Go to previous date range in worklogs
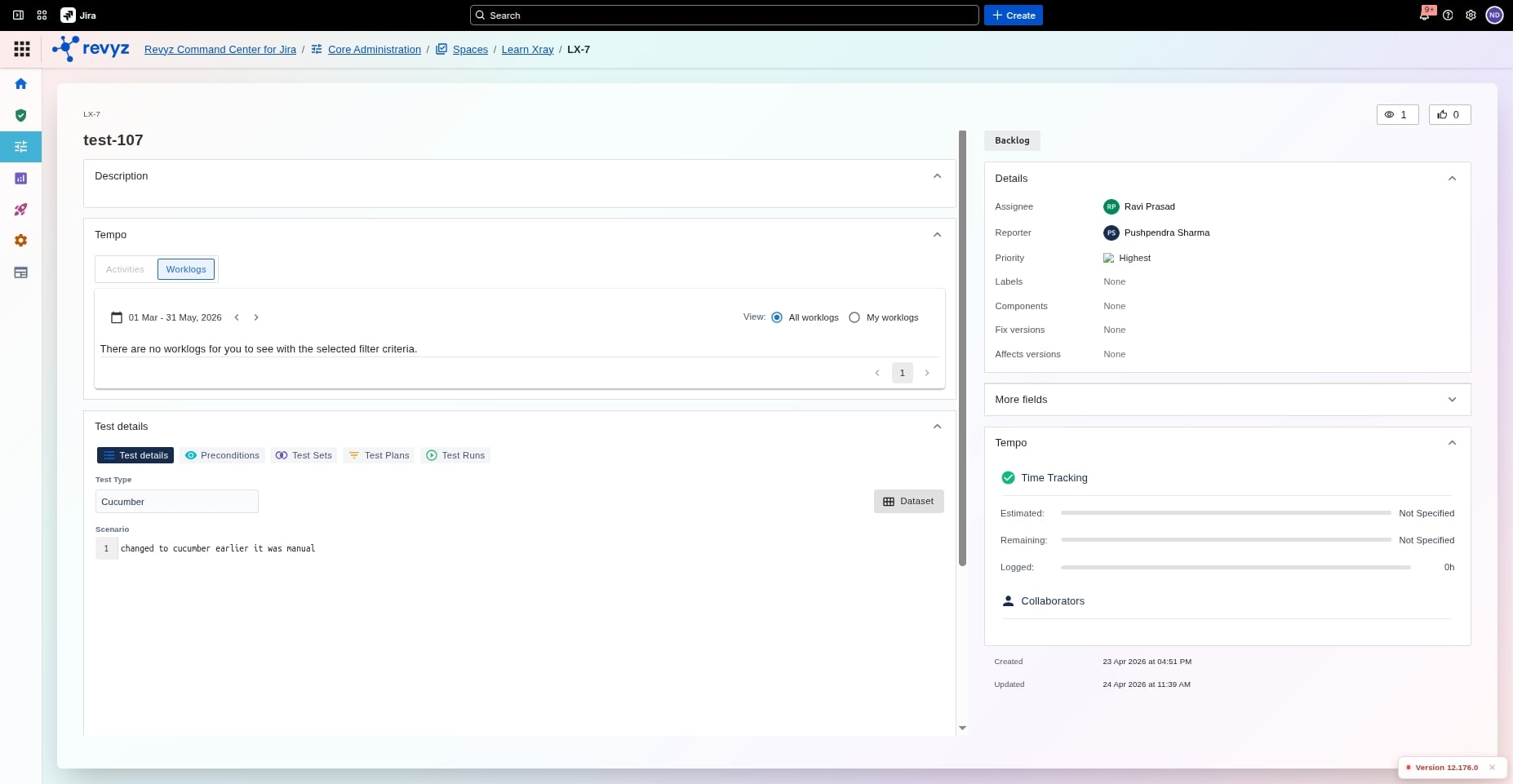1513x784 pixels. coord(237,317)
